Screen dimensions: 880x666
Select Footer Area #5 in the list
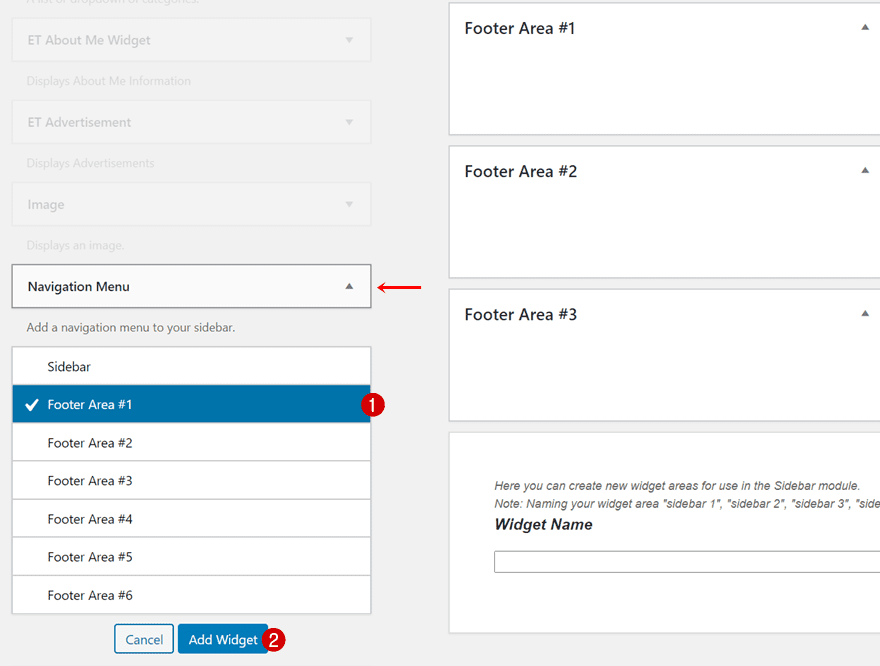coord(190,556)
